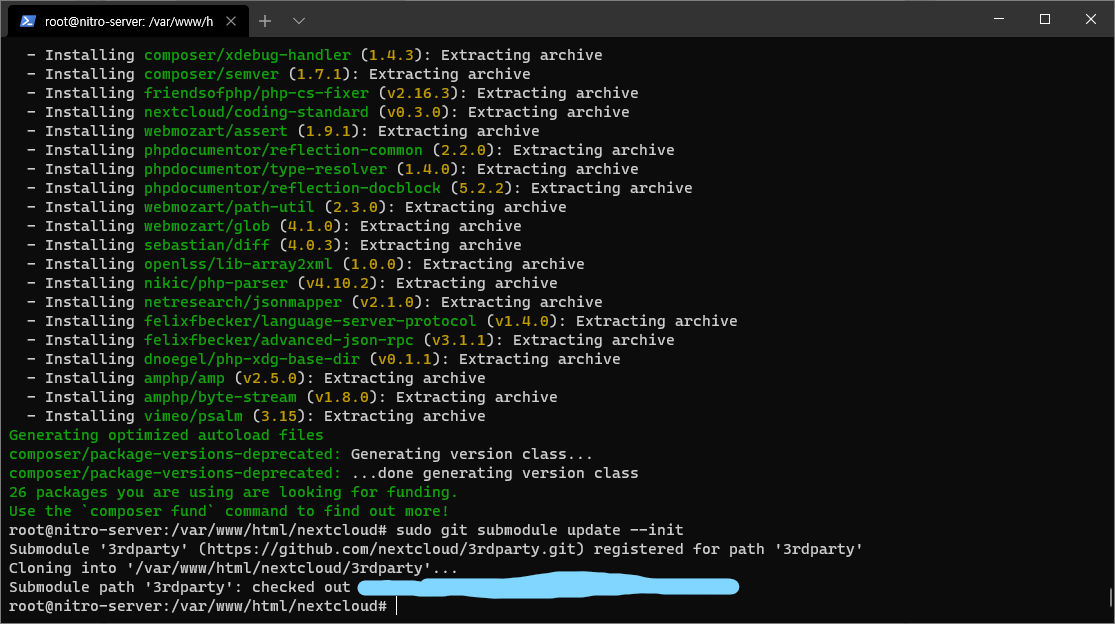Open the new-tab profile dropdown
The height and width of the screenshot is (624, 1115).
(299, 21)
